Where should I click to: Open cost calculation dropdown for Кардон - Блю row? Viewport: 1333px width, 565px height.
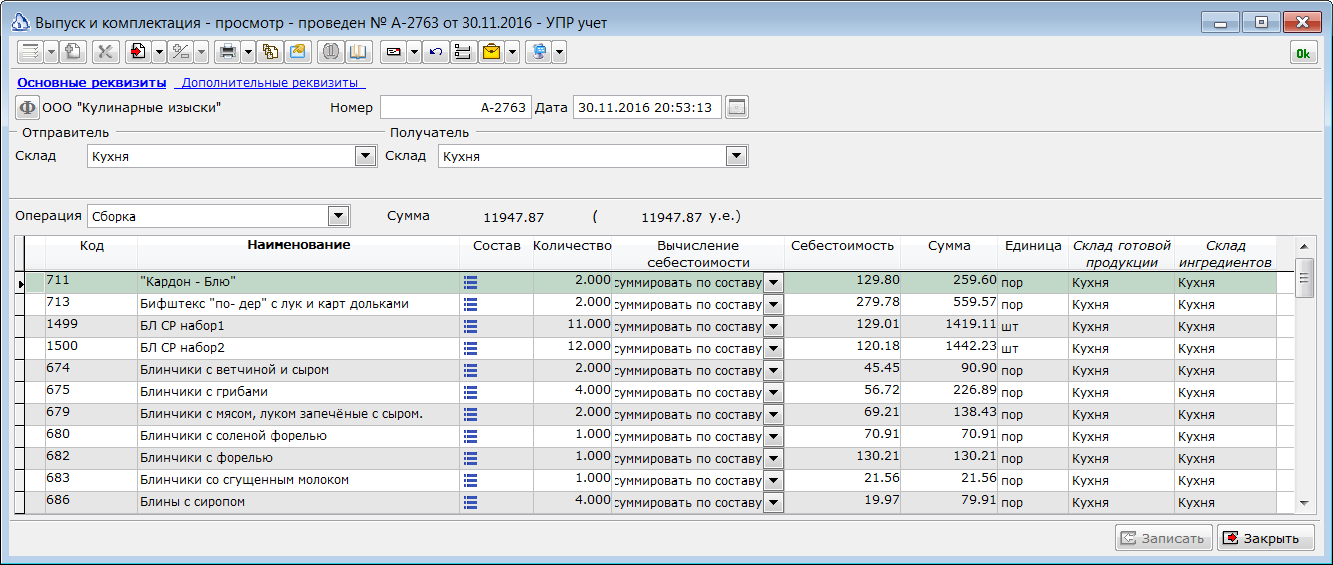[x=773, y=283]
